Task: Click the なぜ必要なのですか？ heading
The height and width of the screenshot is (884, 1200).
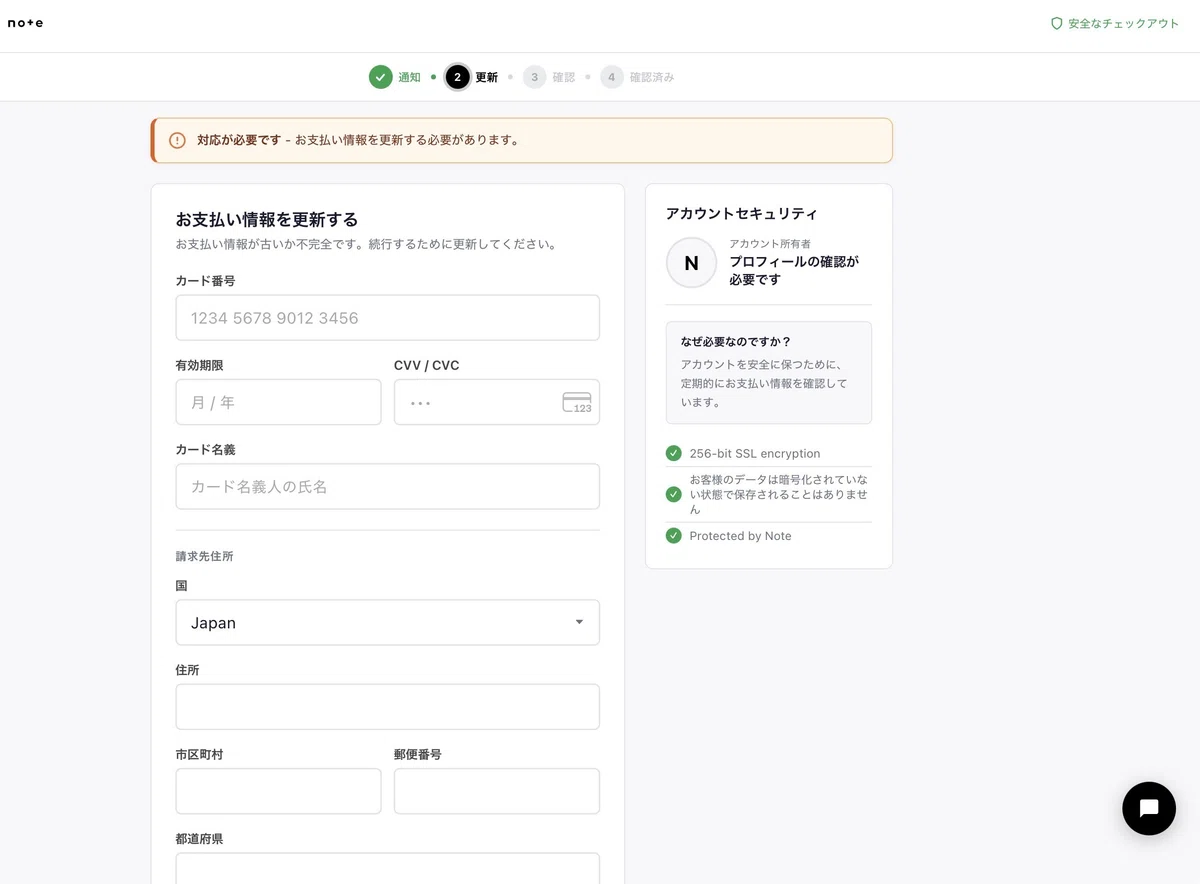Action: [x=736, y=342]
